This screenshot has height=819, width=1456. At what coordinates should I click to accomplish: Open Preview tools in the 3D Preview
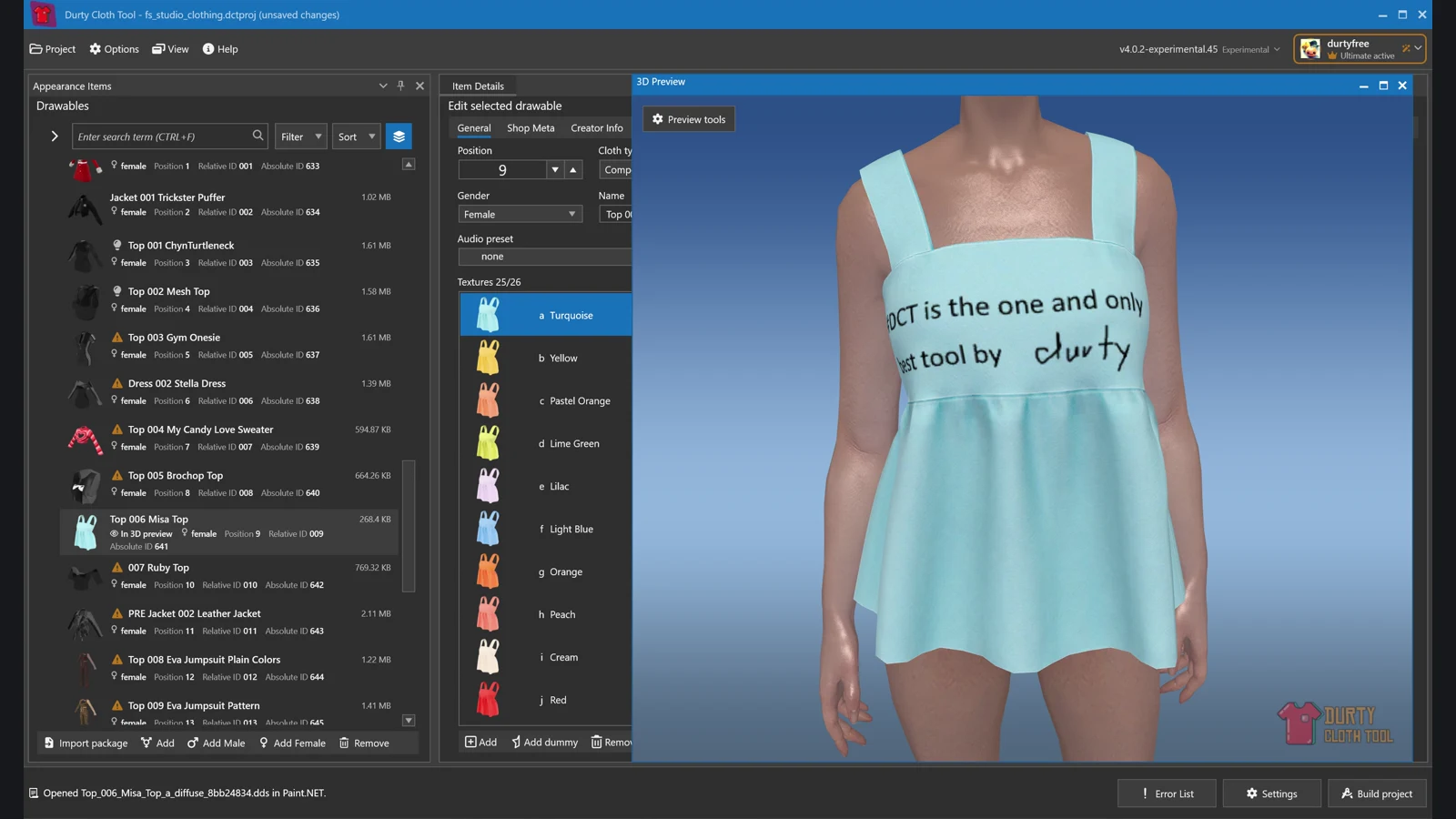[x=689, y=119]
